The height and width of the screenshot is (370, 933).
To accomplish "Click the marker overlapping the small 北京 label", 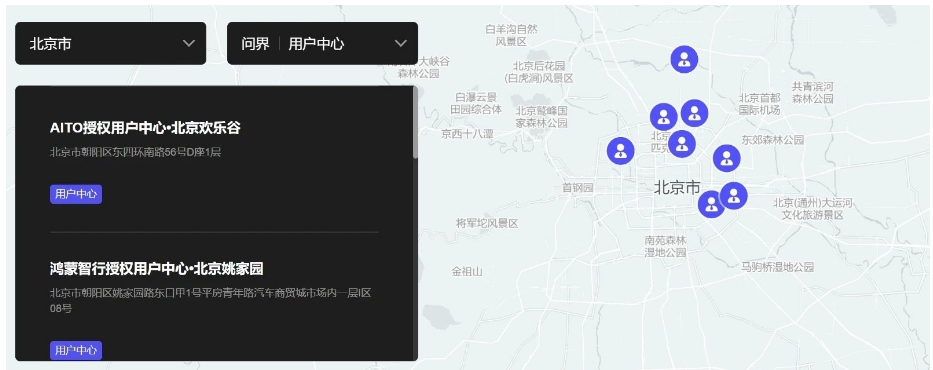I will click(682, 144).
